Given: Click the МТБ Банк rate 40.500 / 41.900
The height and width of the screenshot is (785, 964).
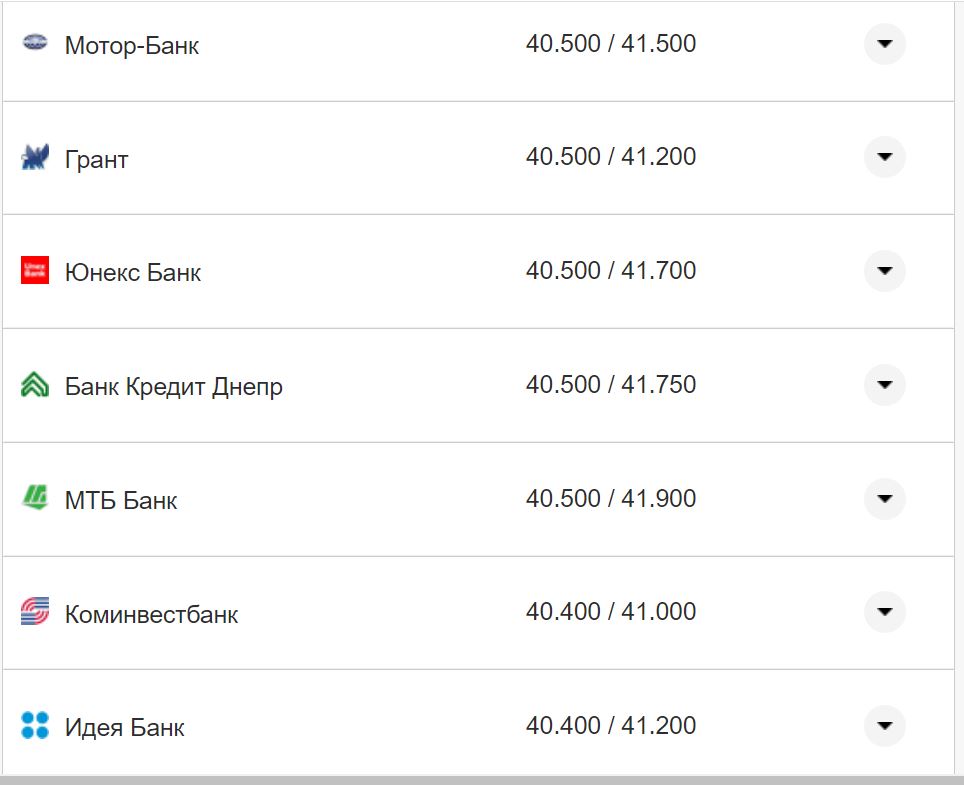Looking at the screenshot, I should (610, 498).
